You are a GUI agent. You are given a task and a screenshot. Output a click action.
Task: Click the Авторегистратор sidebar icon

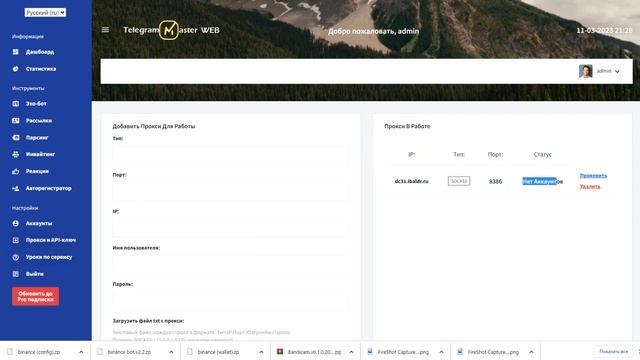click(16, 189)
